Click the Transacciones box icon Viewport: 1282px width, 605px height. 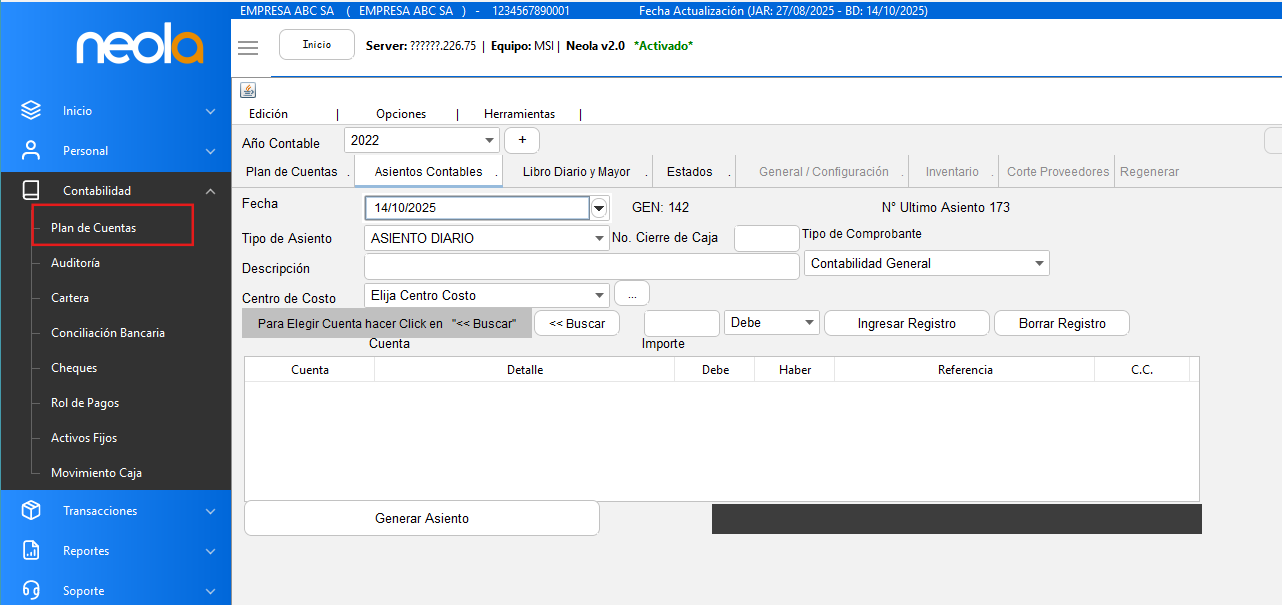(31, 511)
